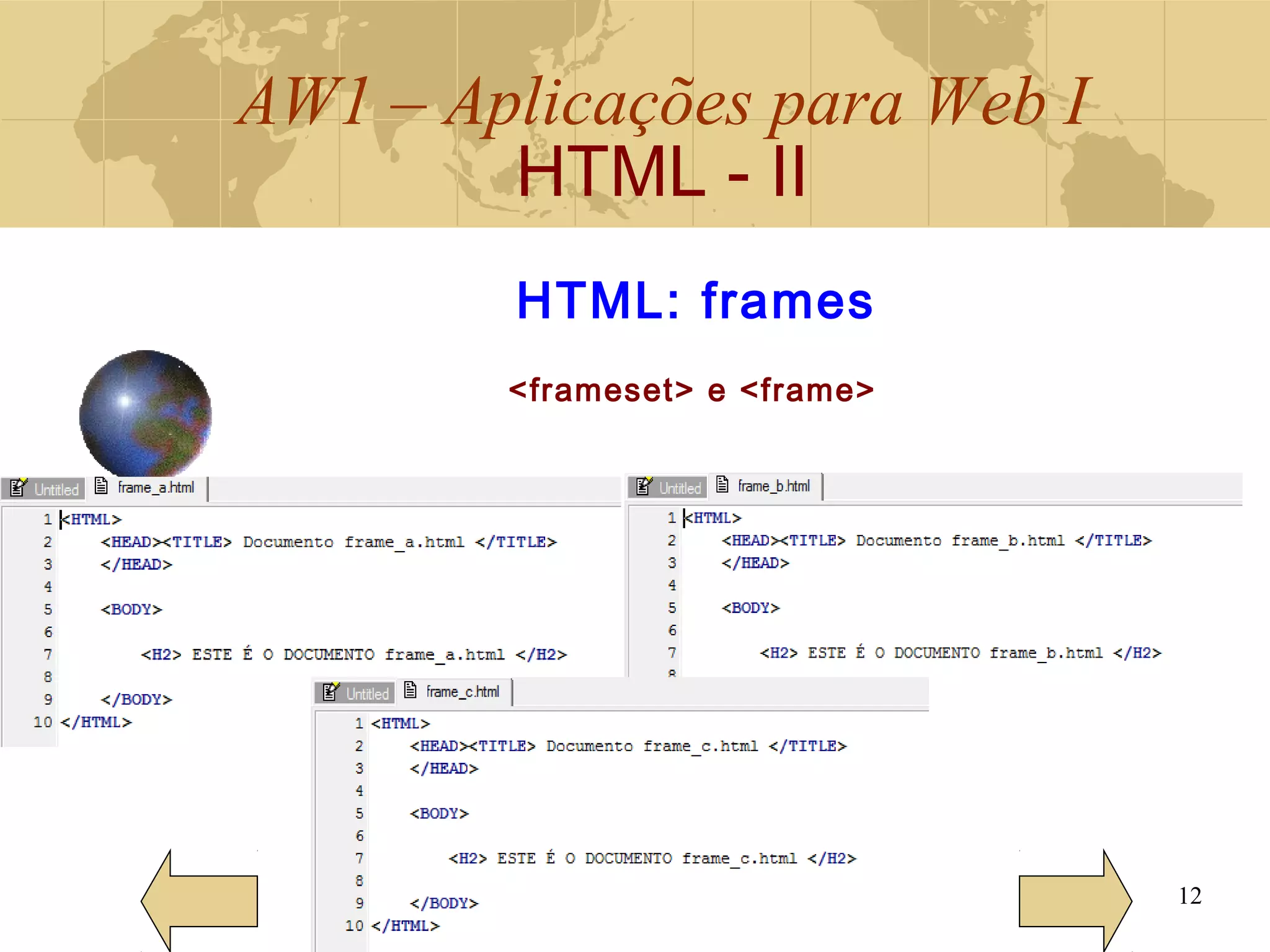Click the <BODY> tag in frame_a editor
This screenshot has height=952, width=1270.
click(131, 609)
